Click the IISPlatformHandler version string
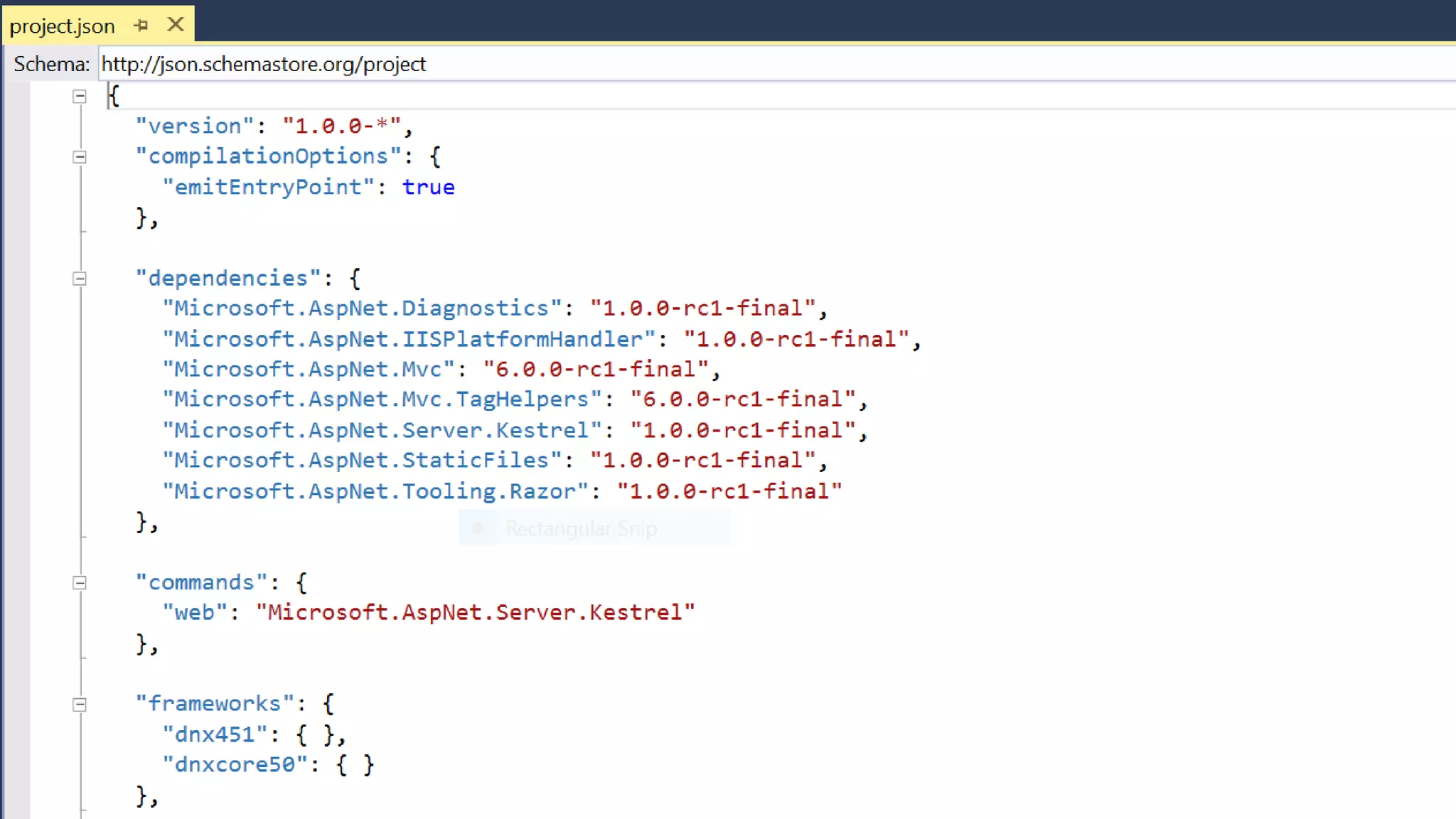1456x819 pixels. click(x=796, y=339)
